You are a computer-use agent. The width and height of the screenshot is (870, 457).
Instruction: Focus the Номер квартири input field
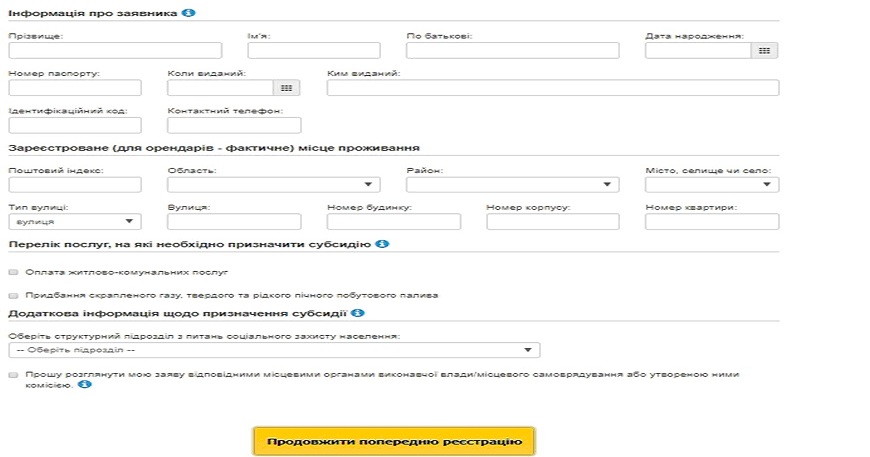tap(712, 221)
